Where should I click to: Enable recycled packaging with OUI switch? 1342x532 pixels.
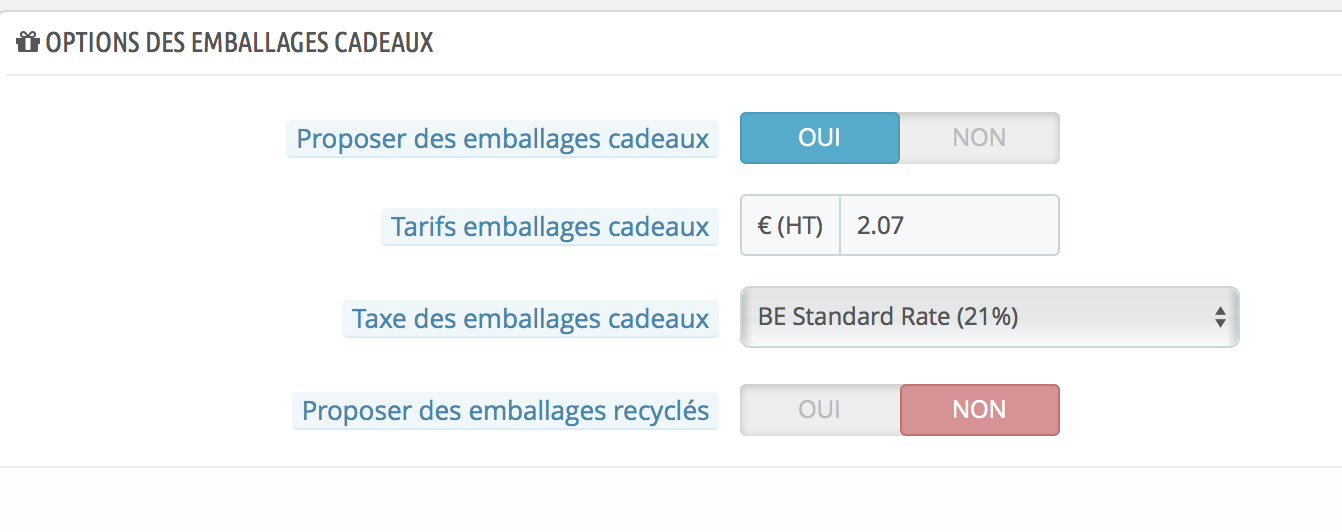[820, 410]
